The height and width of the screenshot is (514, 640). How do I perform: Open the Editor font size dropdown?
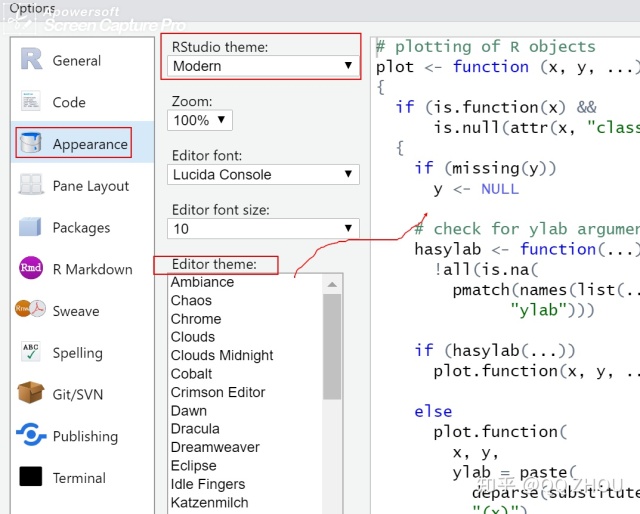pyautogui.click(x=263, y=228)
